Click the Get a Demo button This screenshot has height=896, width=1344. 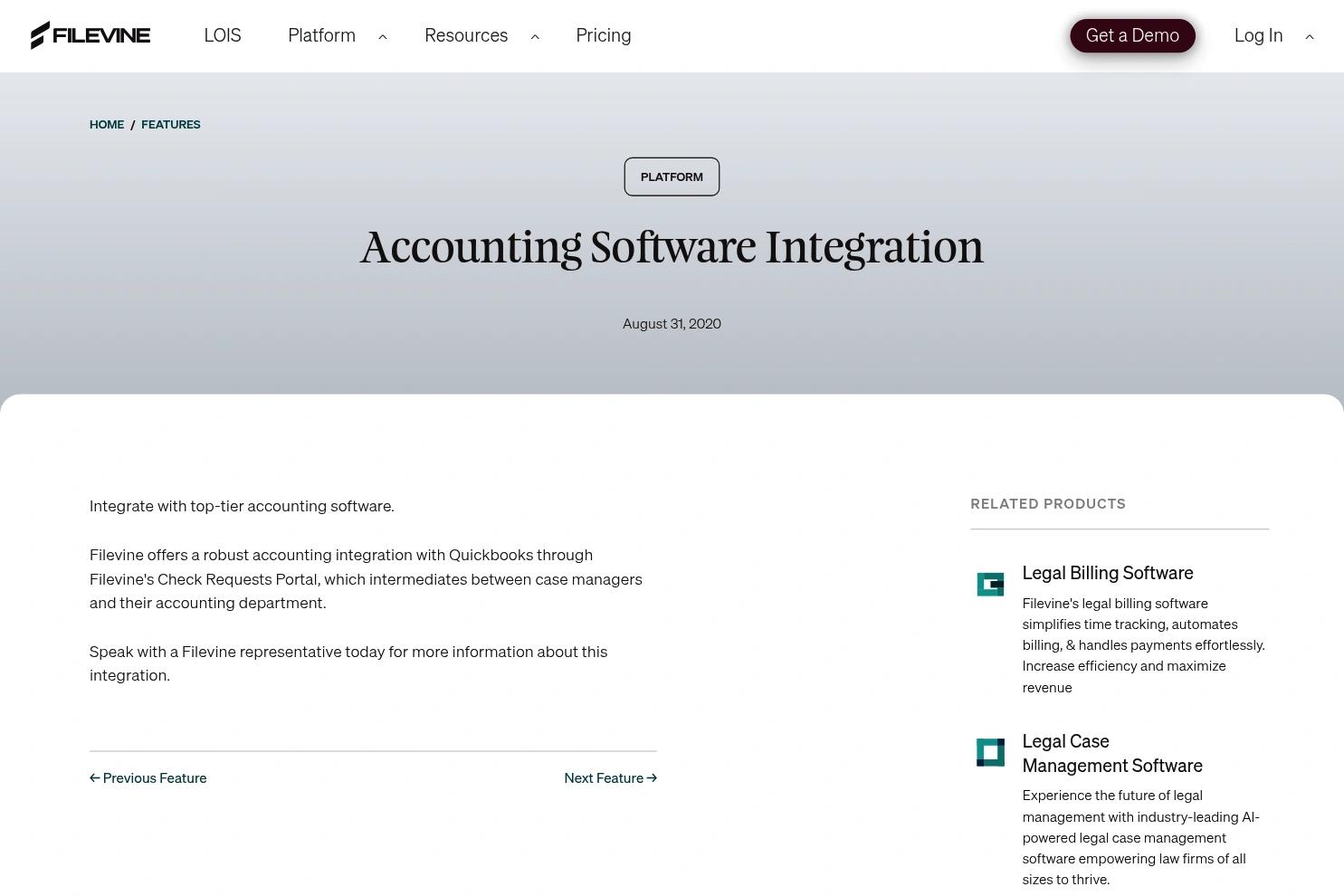(x=1132, y=35)
